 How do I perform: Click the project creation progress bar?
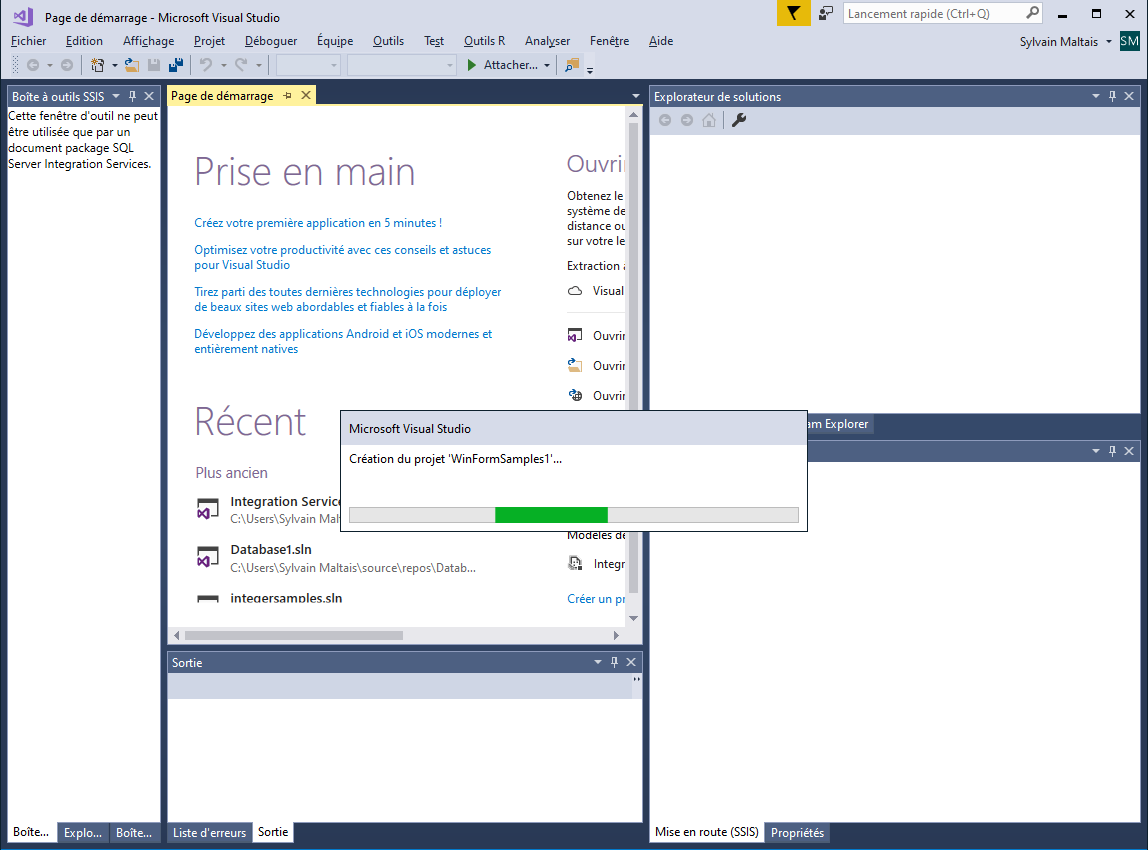573,515
